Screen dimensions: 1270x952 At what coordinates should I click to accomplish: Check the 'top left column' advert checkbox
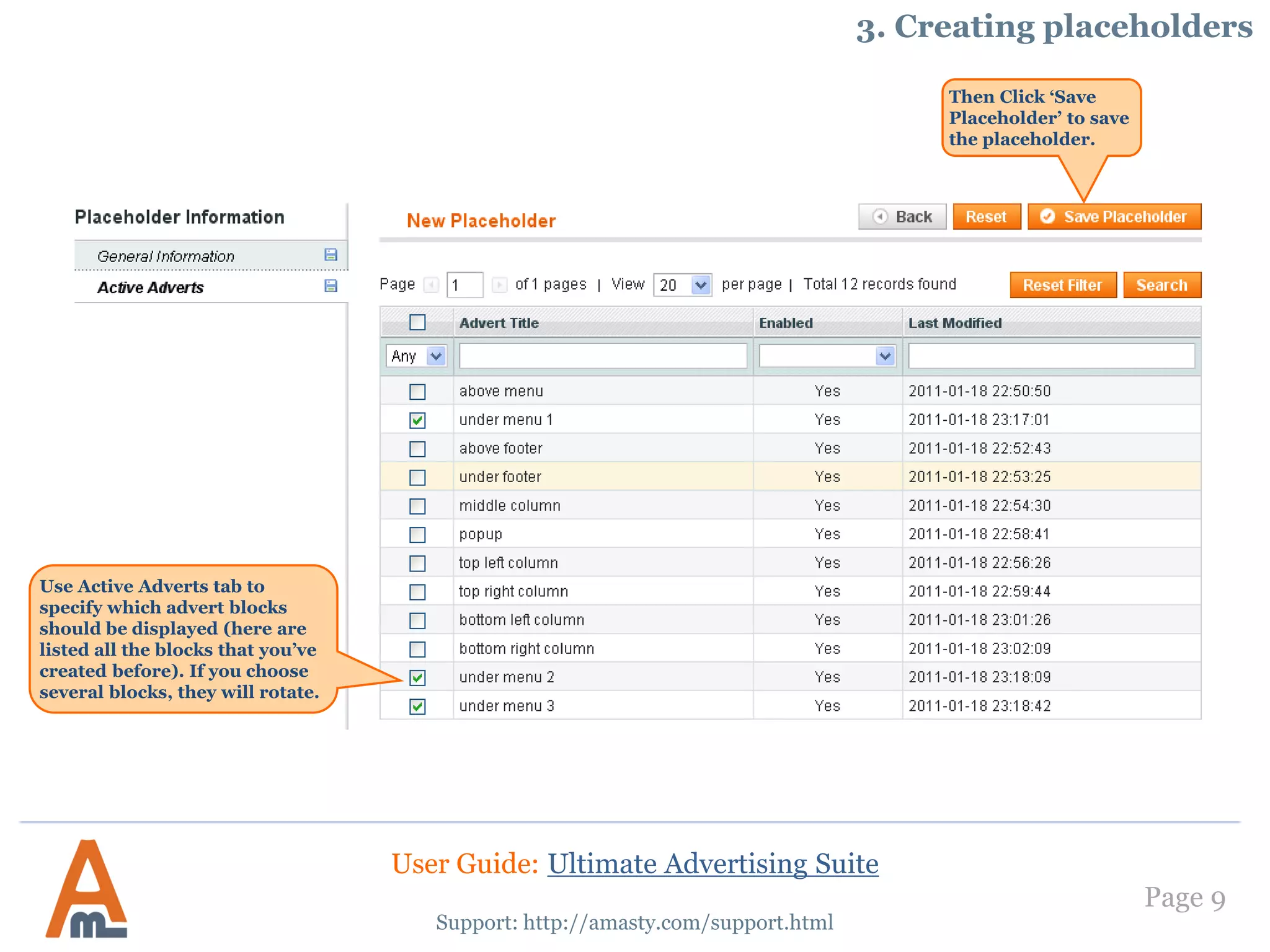[x=417, y=563]
